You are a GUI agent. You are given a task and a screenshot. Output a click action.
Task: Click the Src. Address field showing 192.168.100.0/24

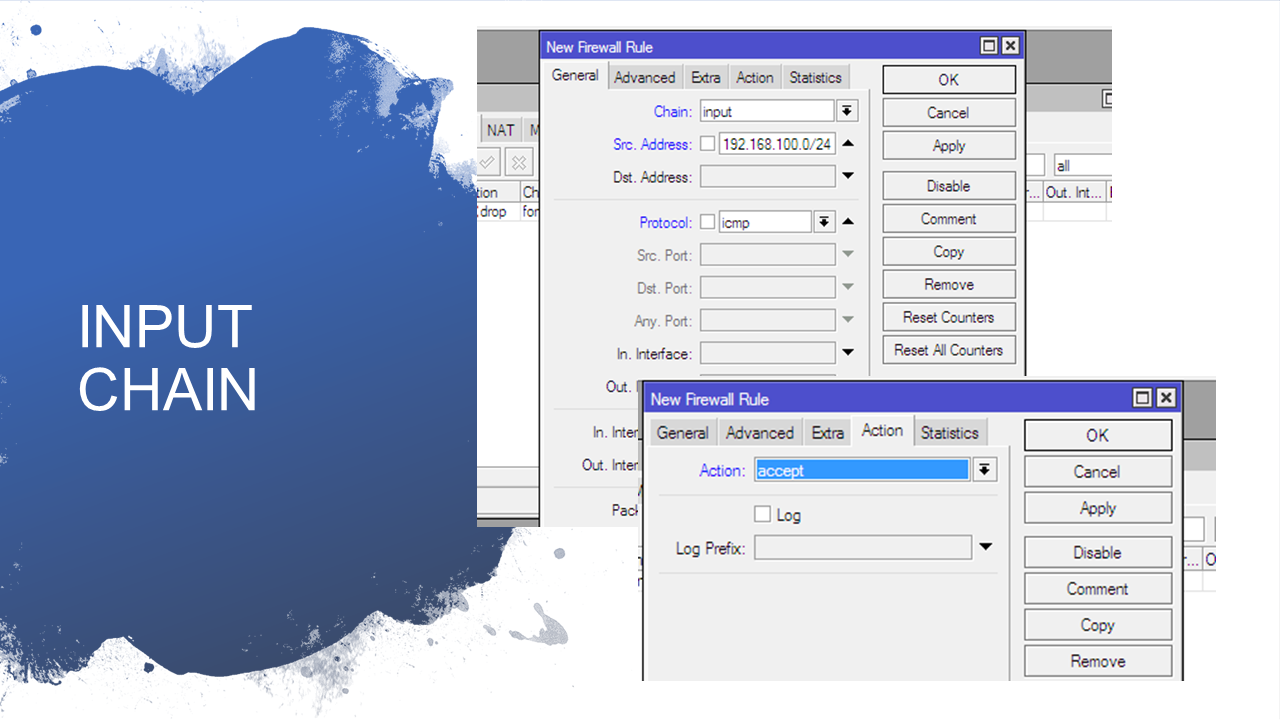pos(776,144)
